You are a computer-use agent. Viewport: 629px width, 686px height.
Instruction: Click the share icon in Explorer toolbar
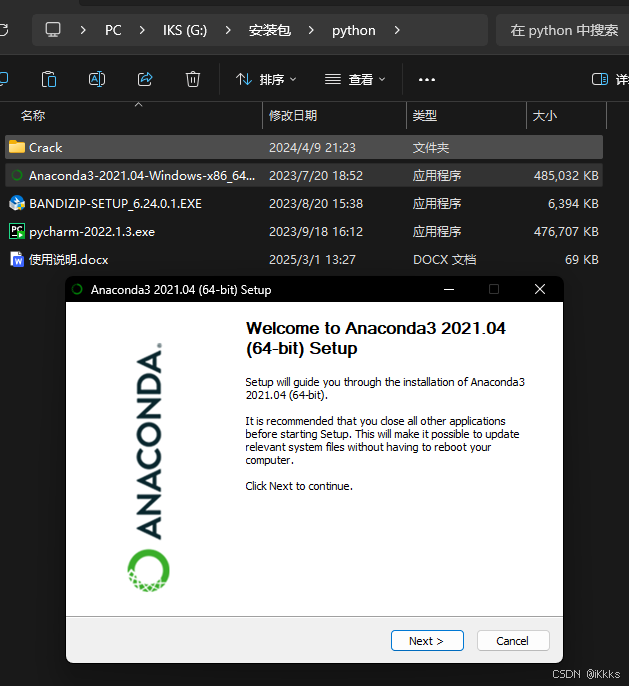(x=145, y=79)
